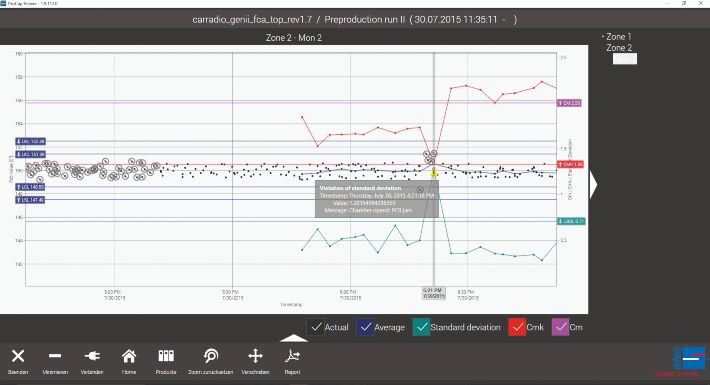This screenshot has height=385, width=710.
Task: Click the LCL 148.59 limit label
Action: pos(30,187)
